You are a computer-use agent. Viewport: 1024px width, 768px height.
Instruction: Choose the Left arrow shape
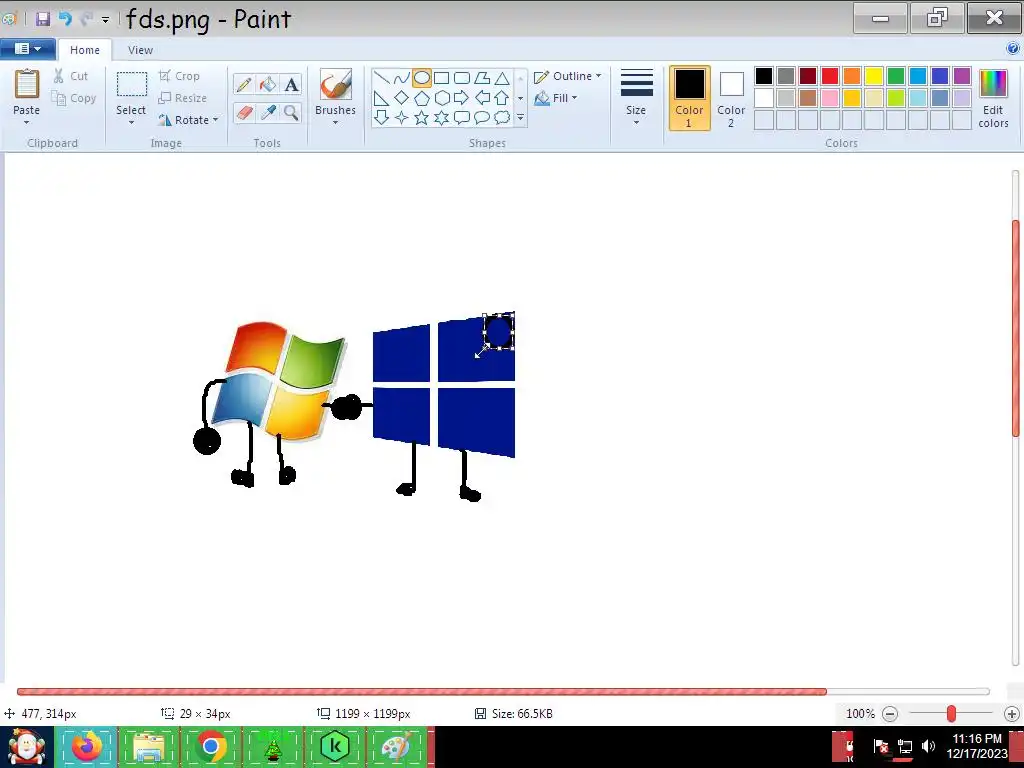pos(482,98)
